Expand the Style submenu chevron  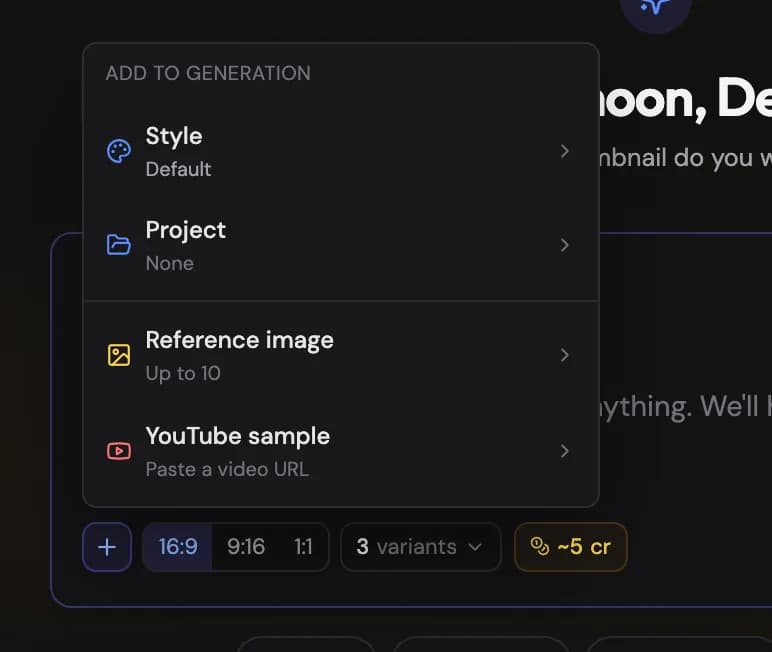565,151
